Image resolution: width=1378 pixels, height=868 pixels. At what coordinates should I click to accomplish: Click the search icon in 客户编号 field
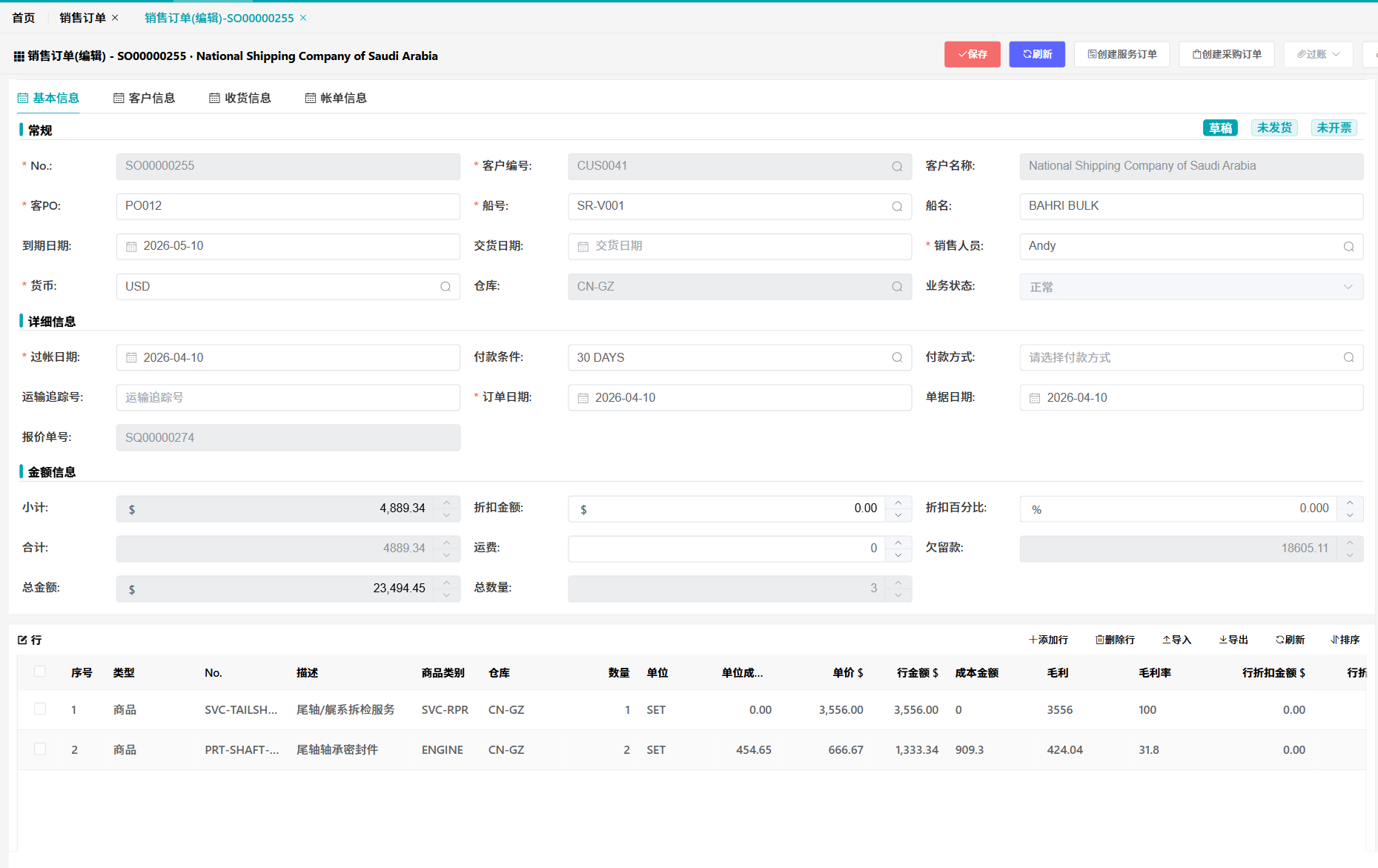(x=897, y=167)
